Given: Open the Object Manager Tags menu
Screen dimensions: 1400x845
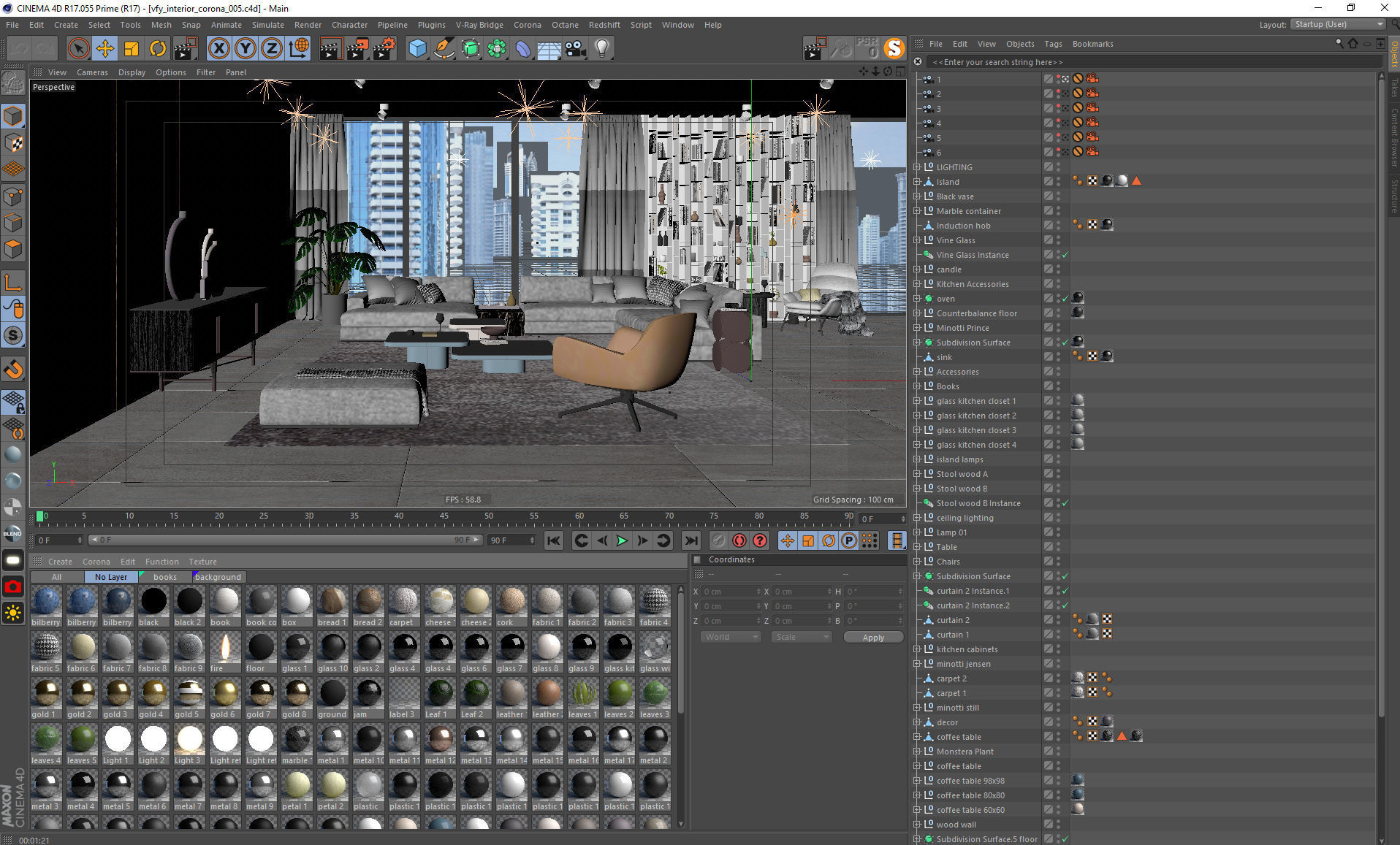Looking at the screenshot, I should coord(1052,44).
